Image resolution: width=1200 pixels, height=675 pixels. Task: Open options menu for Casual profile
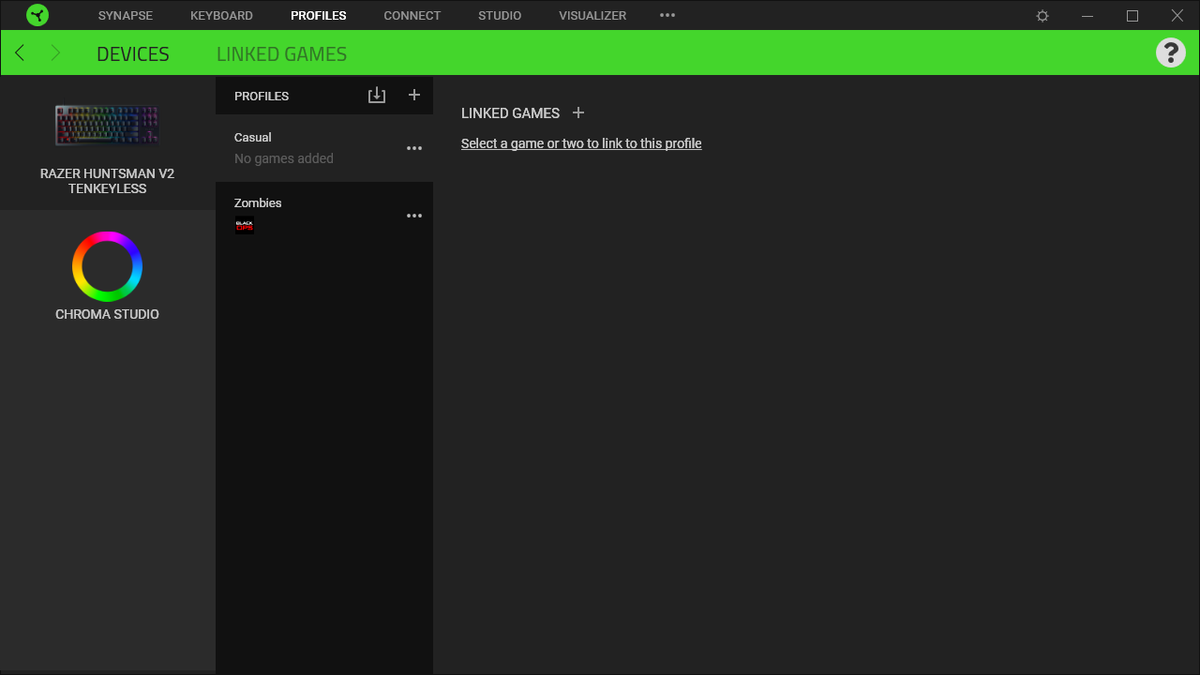[414, 148]
